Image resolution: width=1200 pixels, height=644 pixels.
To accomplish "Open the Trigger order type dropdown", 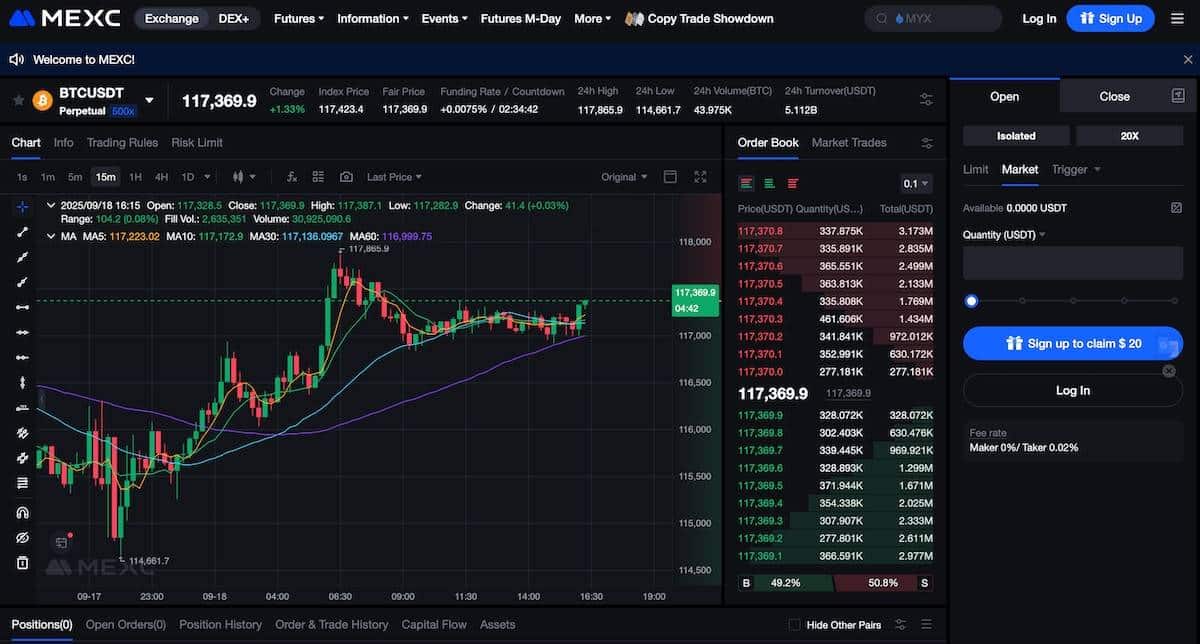I will pos(1076,170).
